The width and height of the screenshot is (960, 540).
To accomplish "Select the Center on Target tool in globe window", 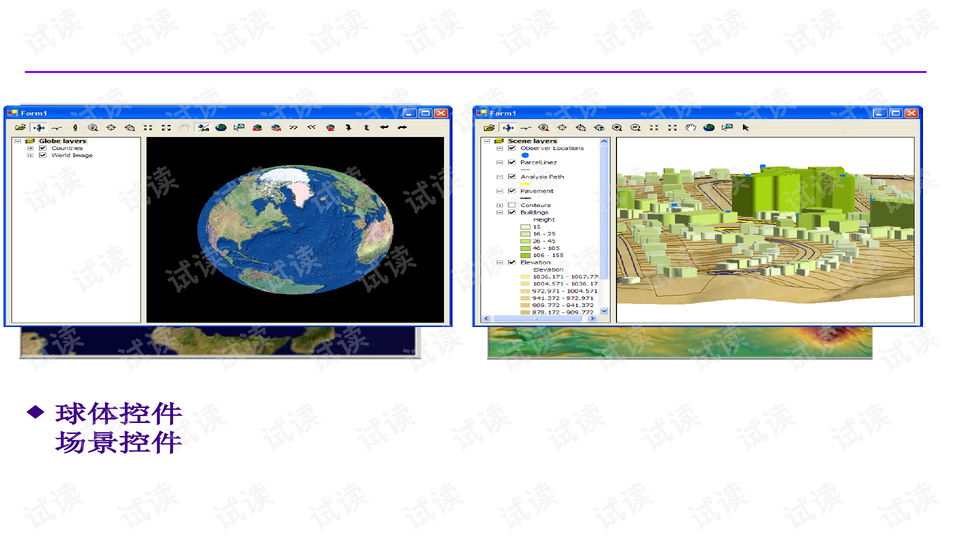I will [x=111, y=127].
